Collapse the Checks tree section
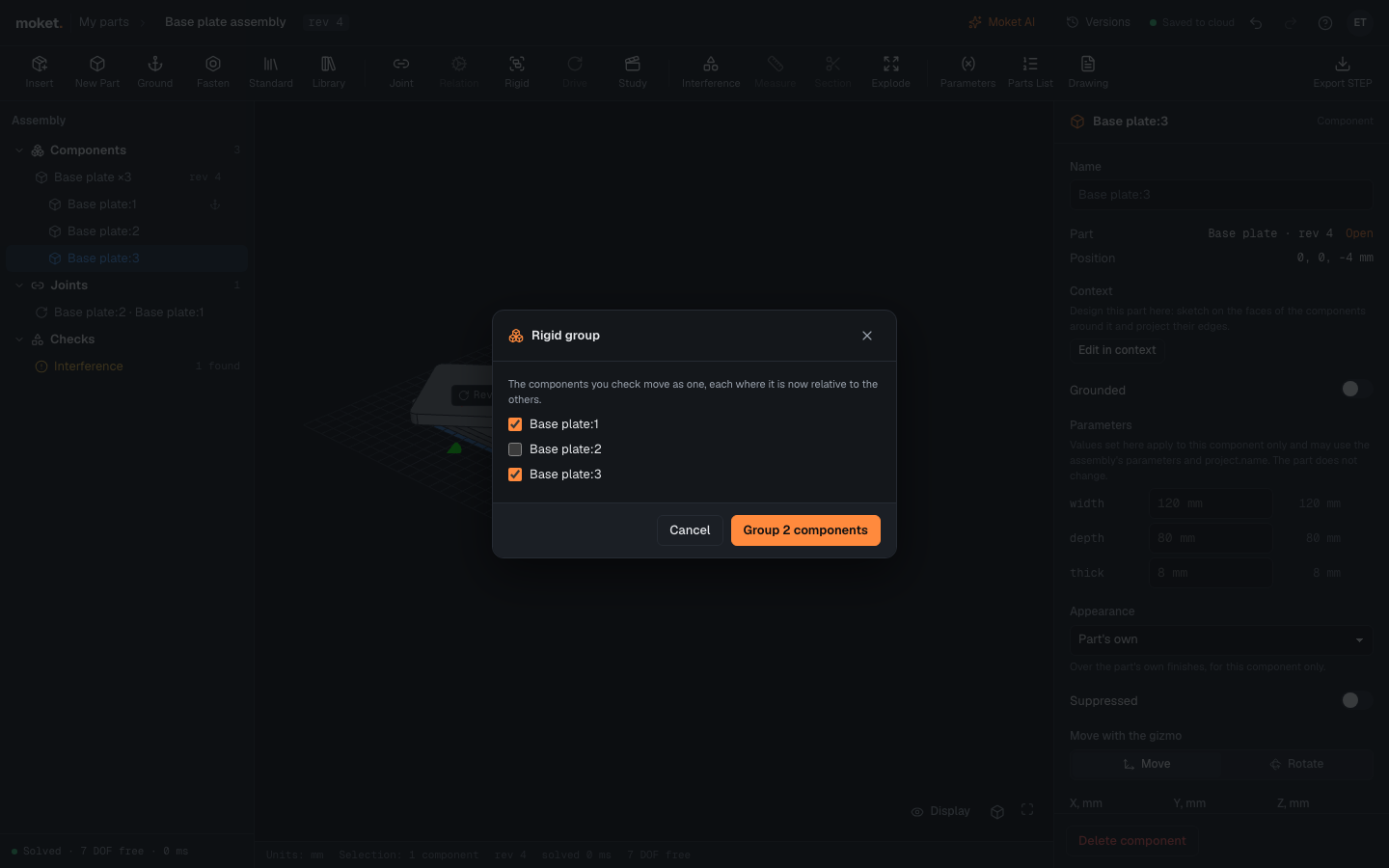The image size is (1389, 868). point(19,339)
